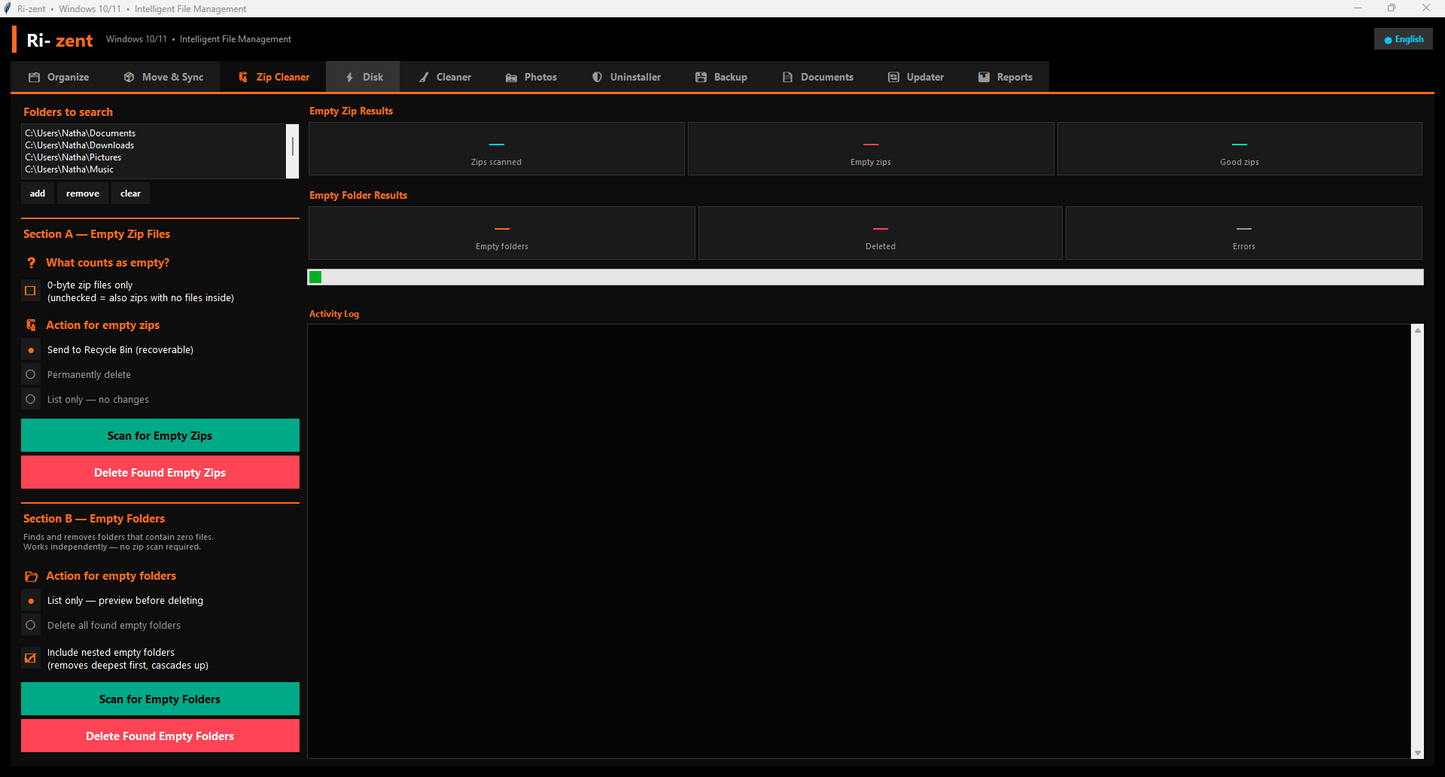
Task: Click the Reports tab icon
Action: point(984,77)
